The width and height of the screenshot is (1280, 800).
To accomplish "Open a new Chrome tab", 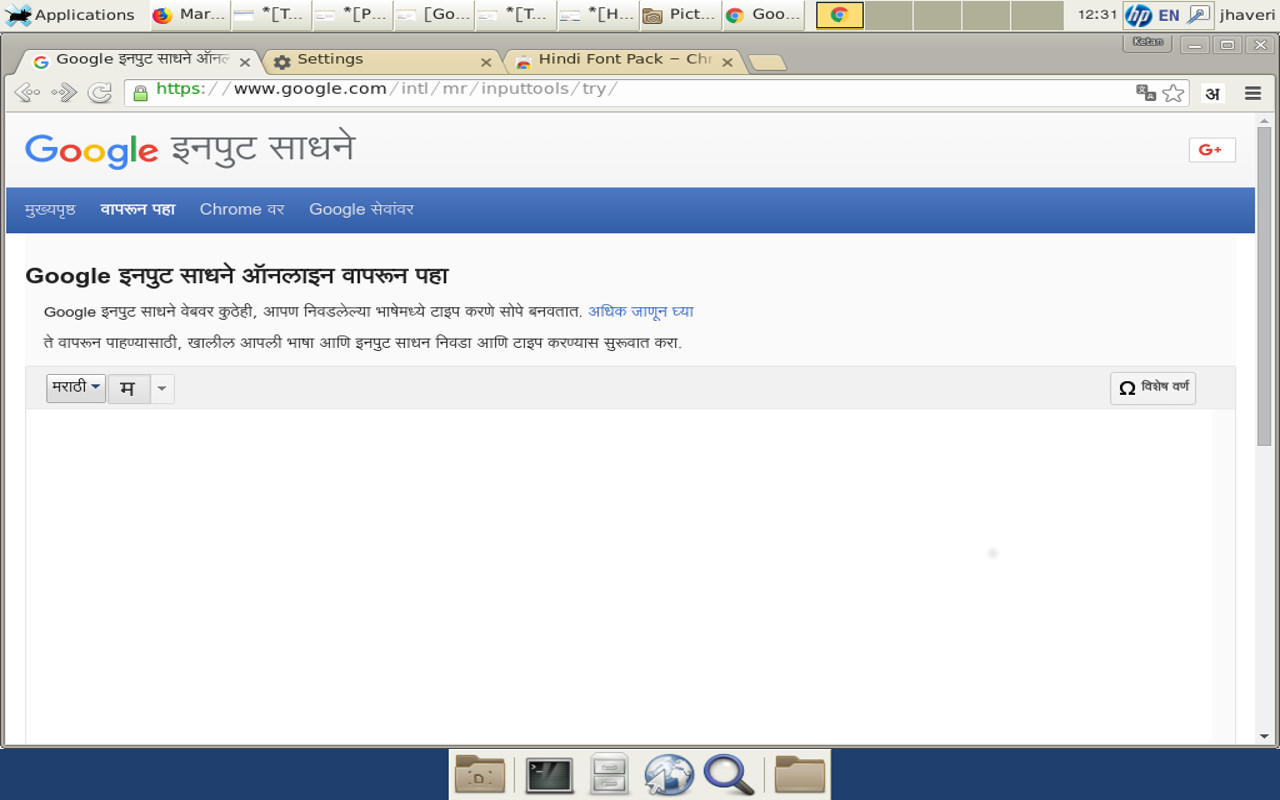I will (767, 63).
